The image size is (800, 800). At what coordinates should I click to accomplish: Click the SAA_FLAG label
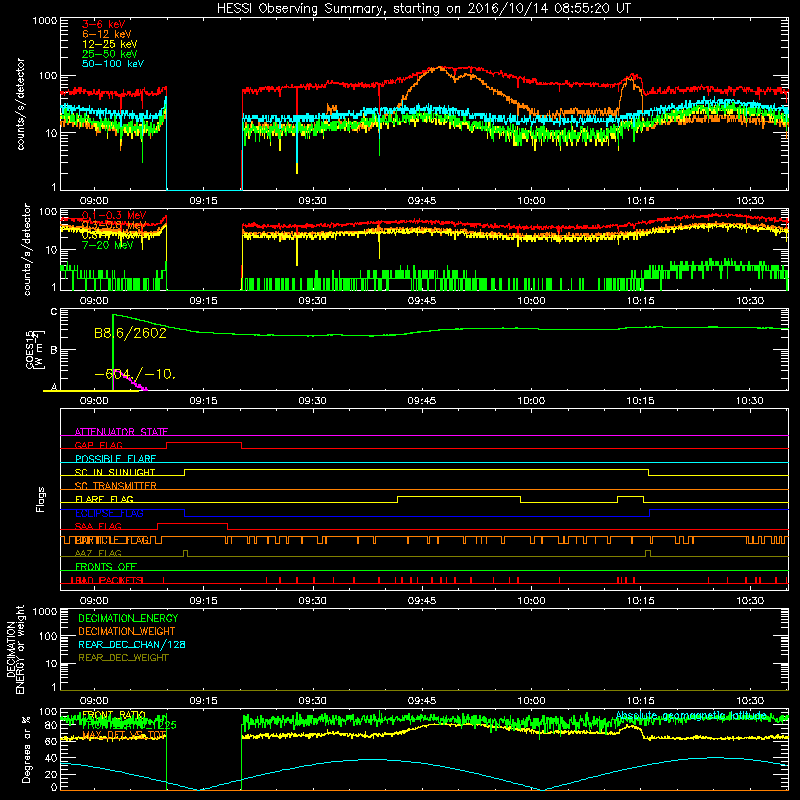(x=98, y=526)
